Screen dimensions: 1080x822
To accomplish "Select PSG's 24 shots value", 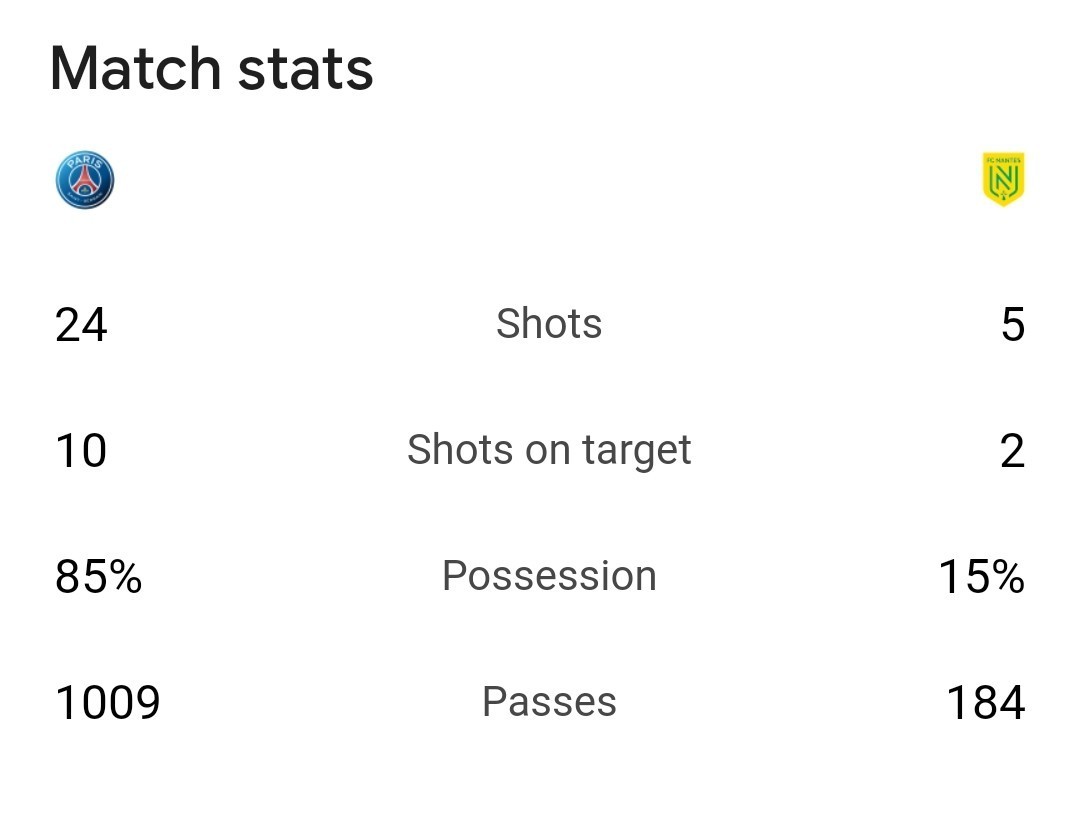I will [81, 325].
